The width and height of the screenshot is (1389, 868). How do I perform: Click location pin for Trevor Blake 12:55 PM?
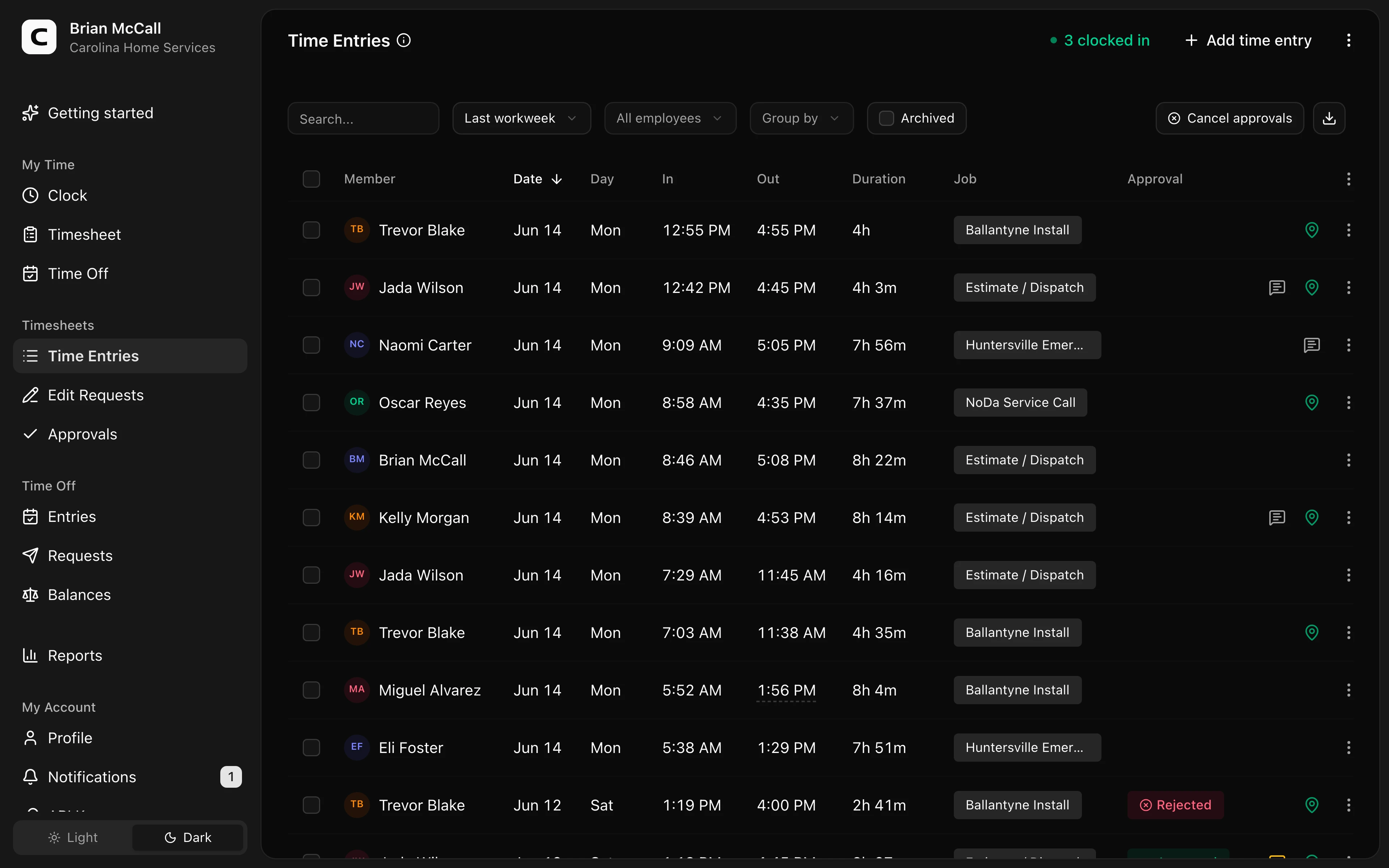tap(1312, 230)
